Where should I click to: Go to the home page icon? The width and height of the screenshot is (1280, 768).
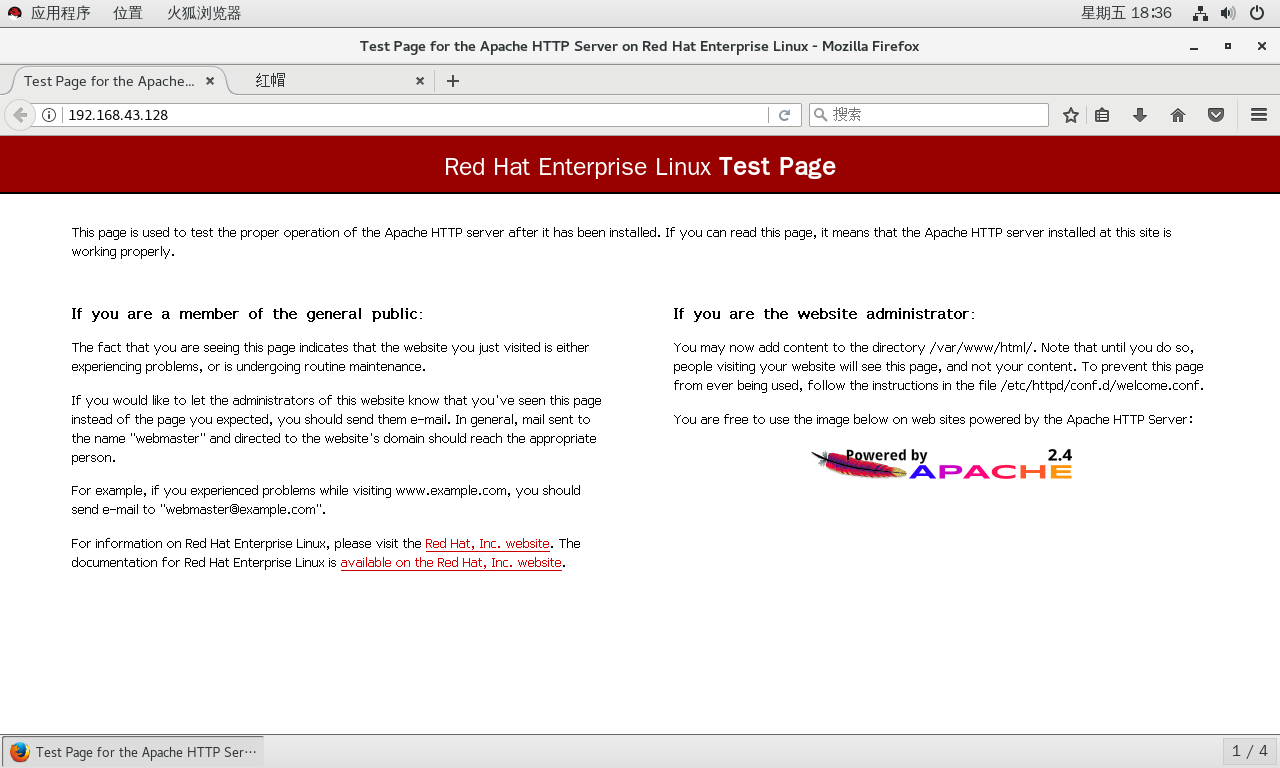pos(1178,115)
